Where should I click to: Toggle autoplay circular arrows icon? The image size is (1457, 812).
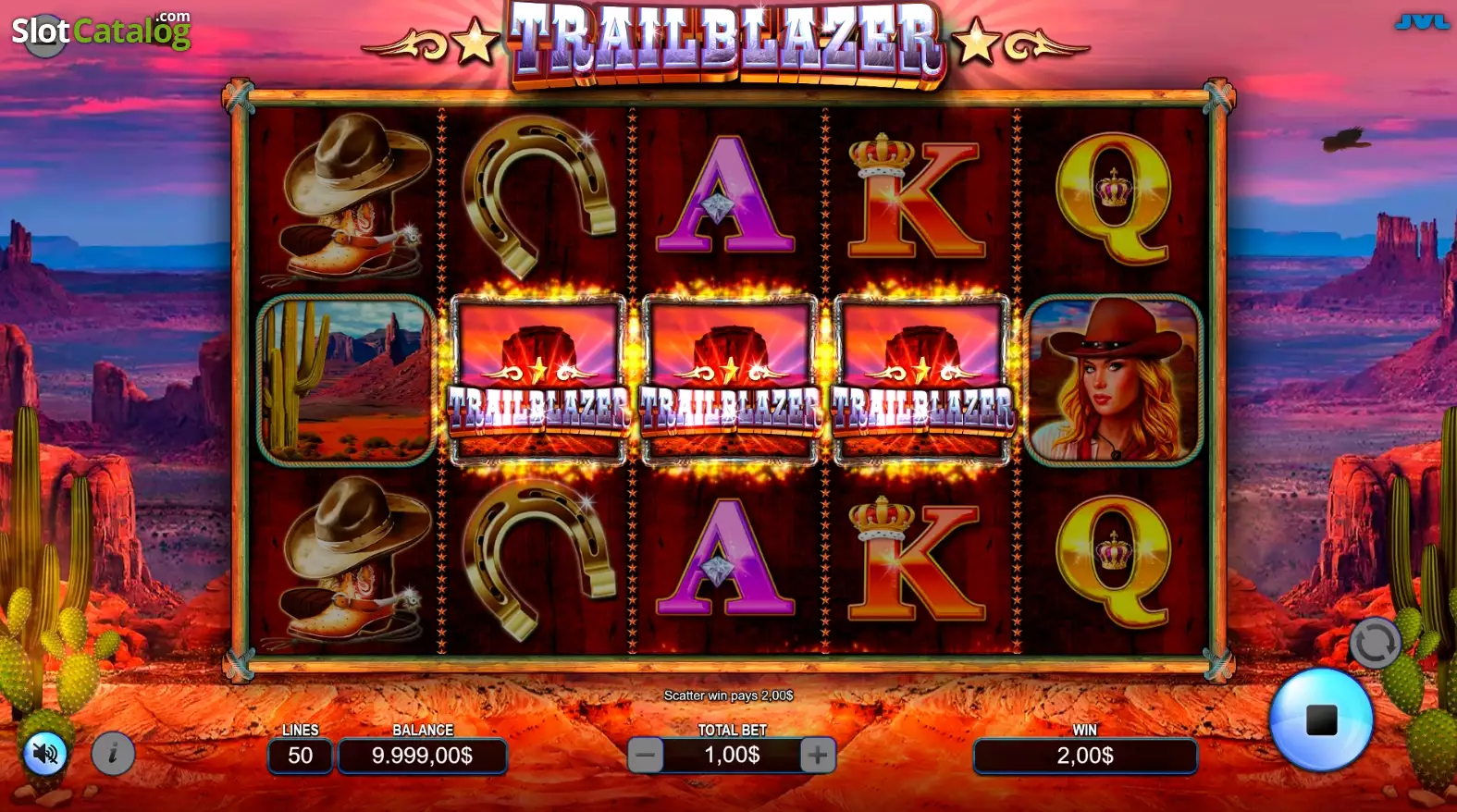(x=1375, y=642)
